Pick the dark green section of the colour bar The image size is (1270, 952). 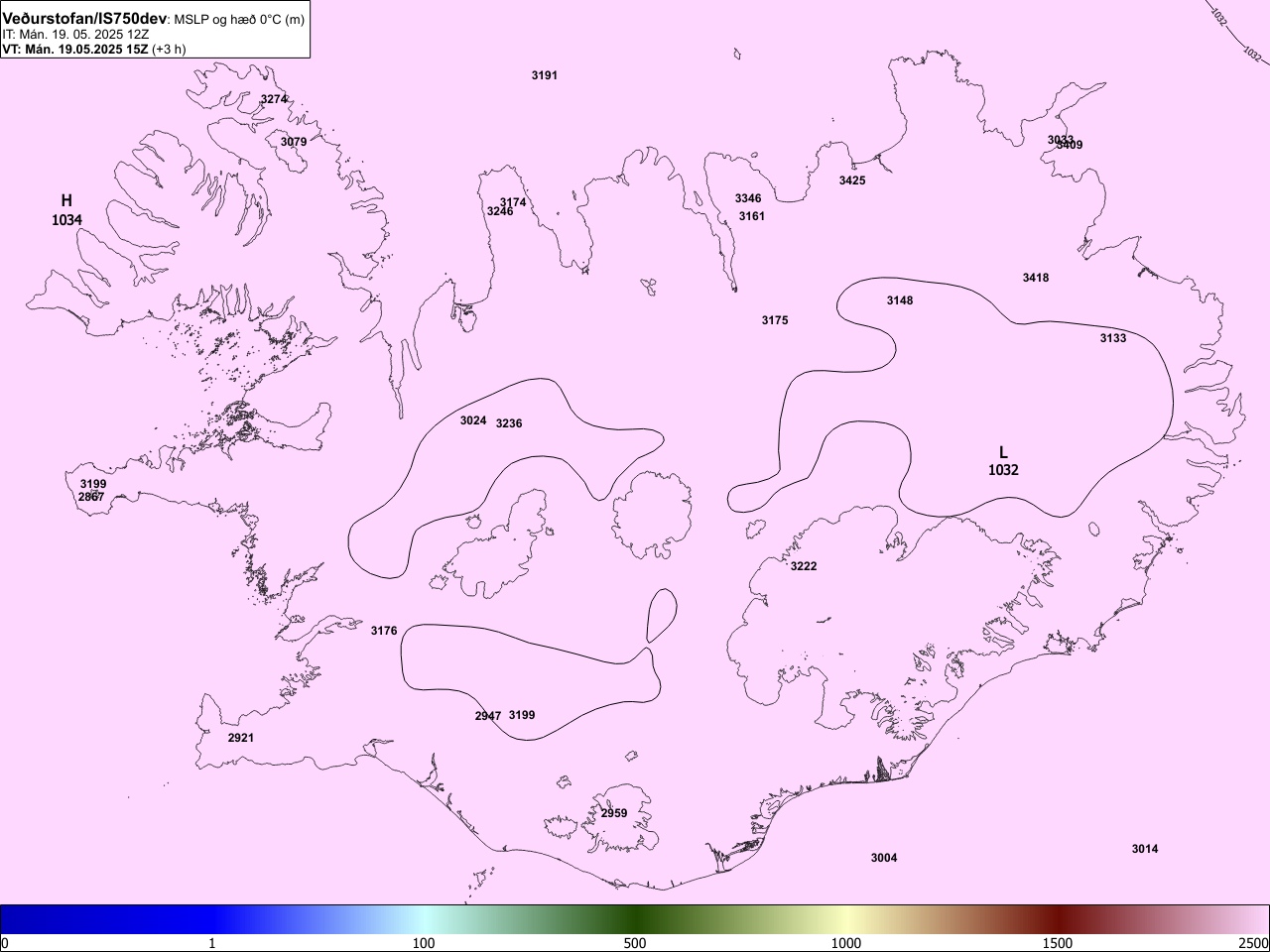pyautogui.click(x=635, y=919)
